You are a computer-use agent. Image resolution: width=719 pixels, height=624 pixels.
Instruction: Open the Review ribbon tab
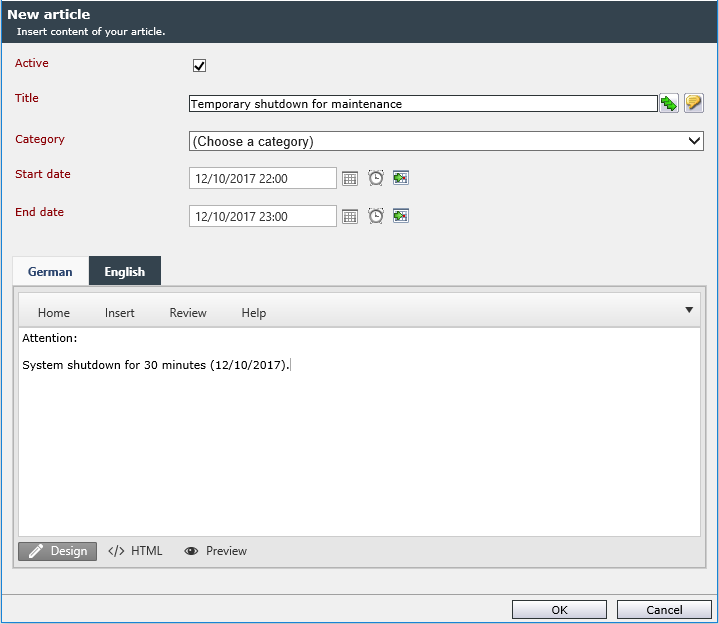click(188, 313)
